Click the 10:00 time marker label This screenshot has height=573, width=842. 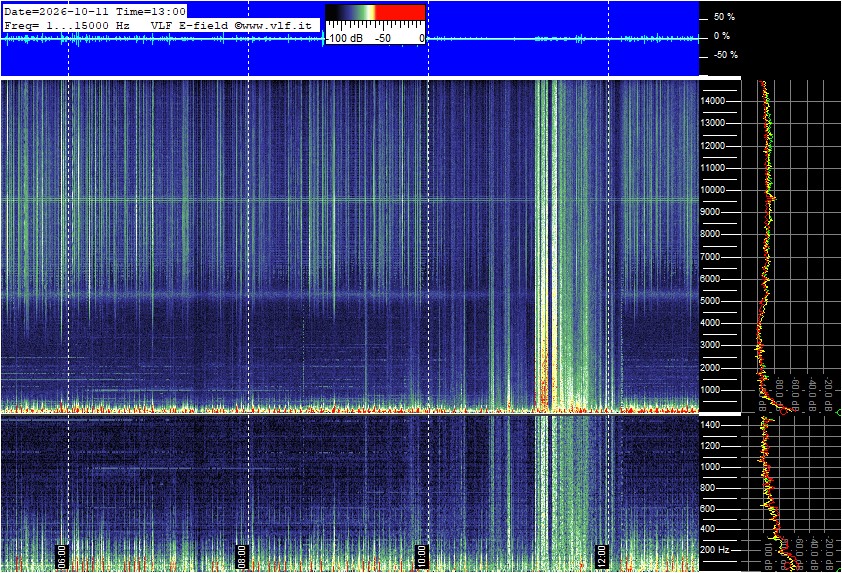422,557
